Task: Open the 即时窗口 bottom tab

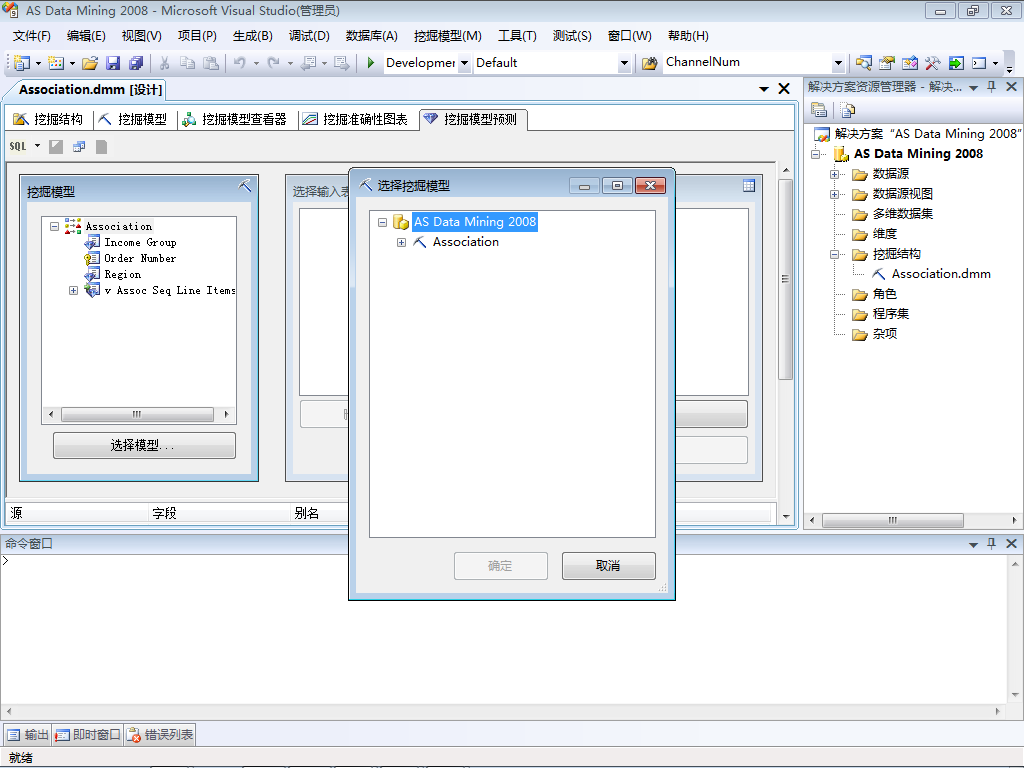Action: click(x=88, y=735)
